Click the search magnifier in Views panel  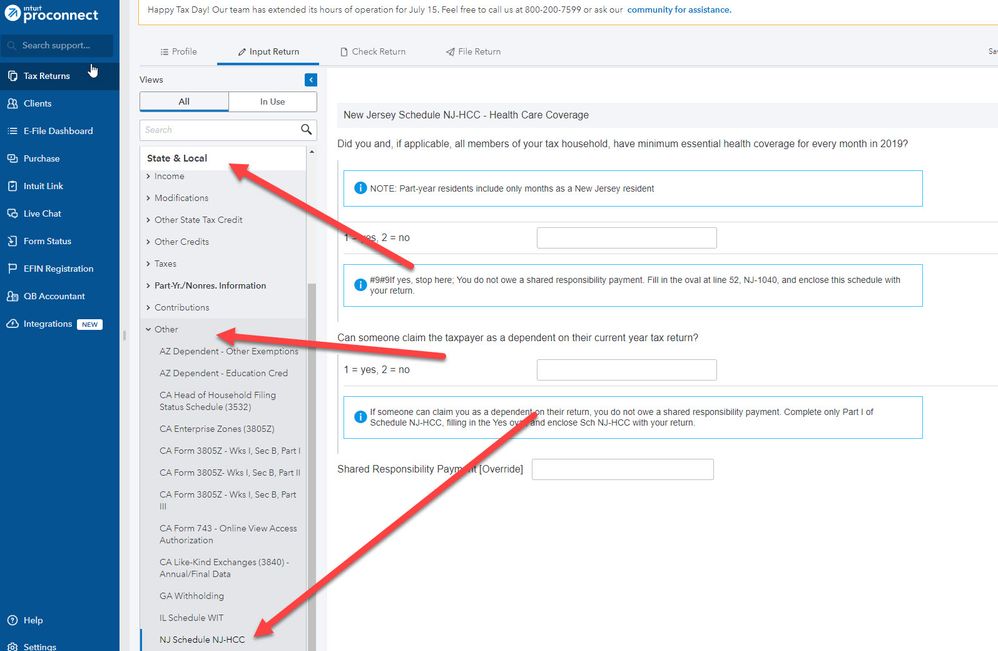[306, 130]
